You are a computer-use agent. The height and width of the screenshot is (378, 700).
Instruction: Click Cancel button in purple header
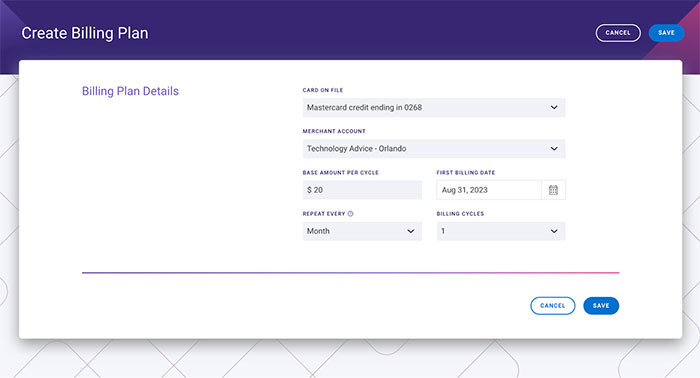[x=618, y=33]
